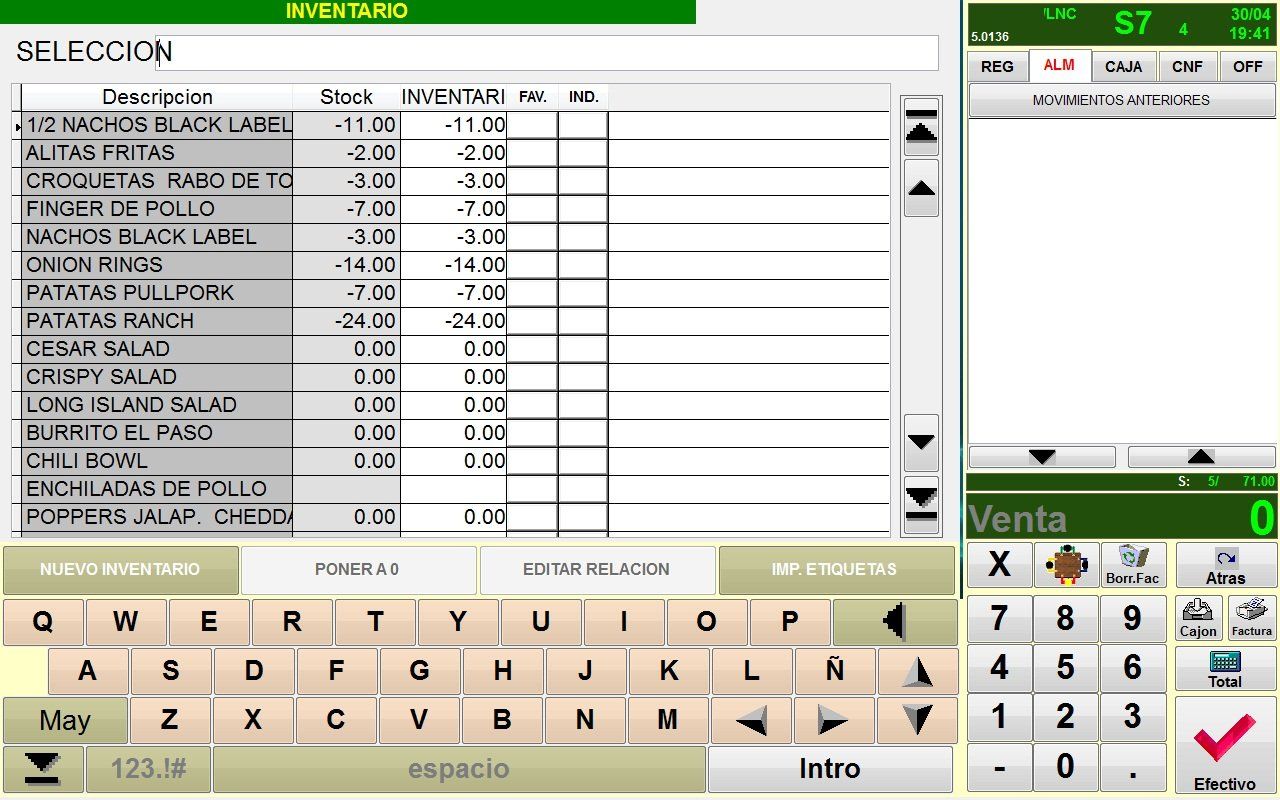Screen dimensions: 1280x800
Task: Toggle FAV. for LONG ISLAND SALAD
Action: point(532,405)
